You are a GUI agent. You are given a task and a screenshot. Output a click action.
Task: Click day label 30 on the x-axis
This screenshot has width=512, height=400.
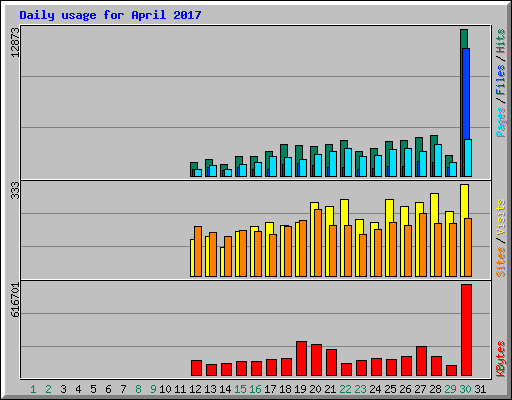coord(465,389)
